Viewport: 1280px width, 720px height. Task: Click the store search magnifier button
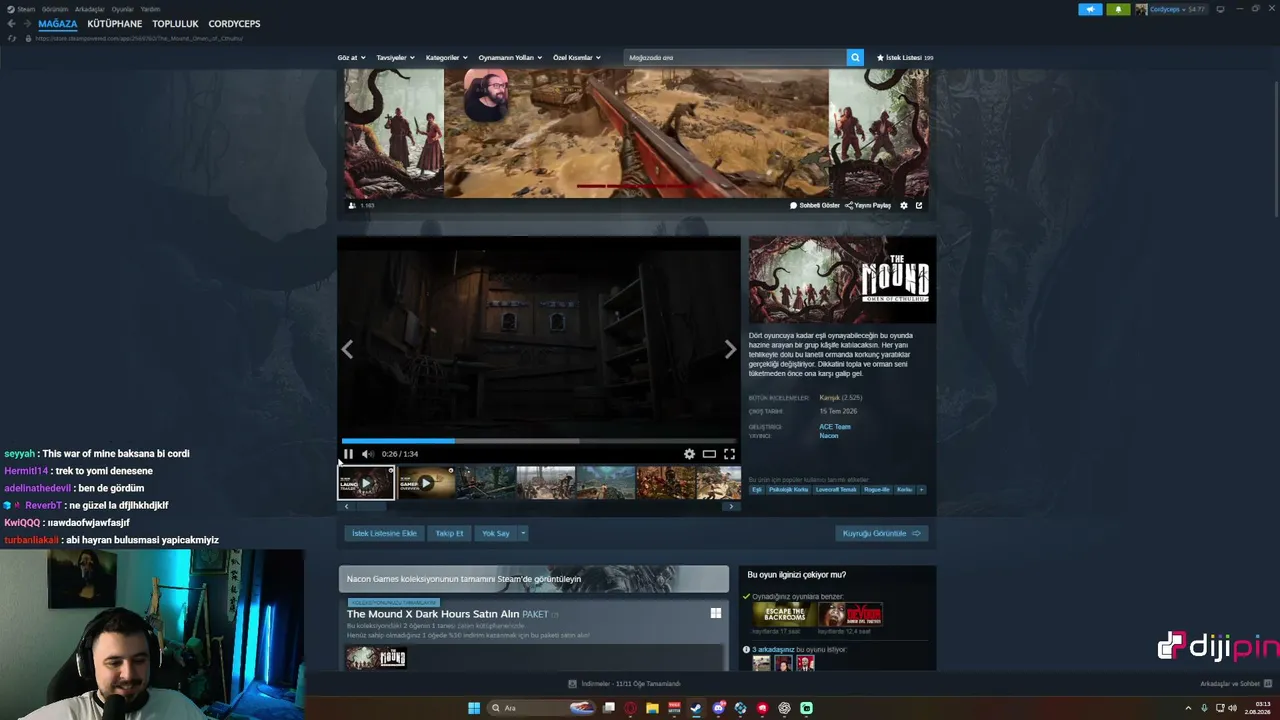[x=855, y=58]
